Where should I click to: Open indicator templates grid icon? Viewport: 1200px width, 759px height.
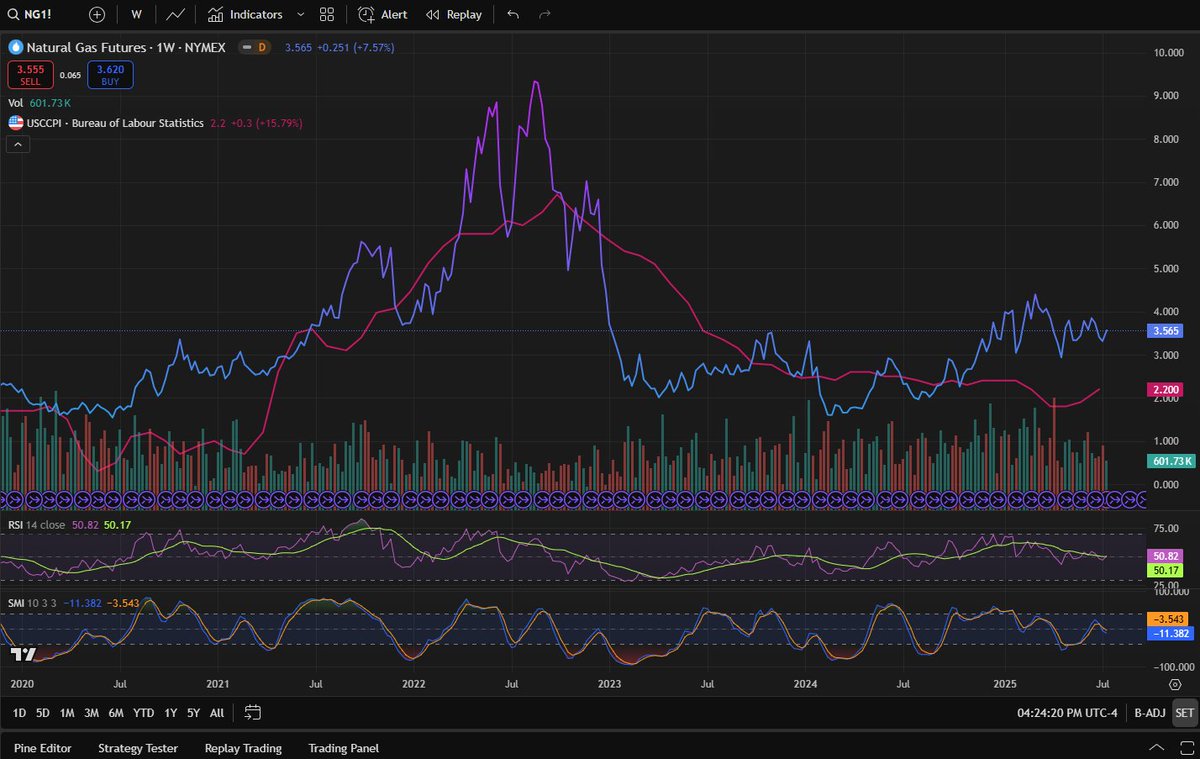pyautogui.click(x=327, y=14)
